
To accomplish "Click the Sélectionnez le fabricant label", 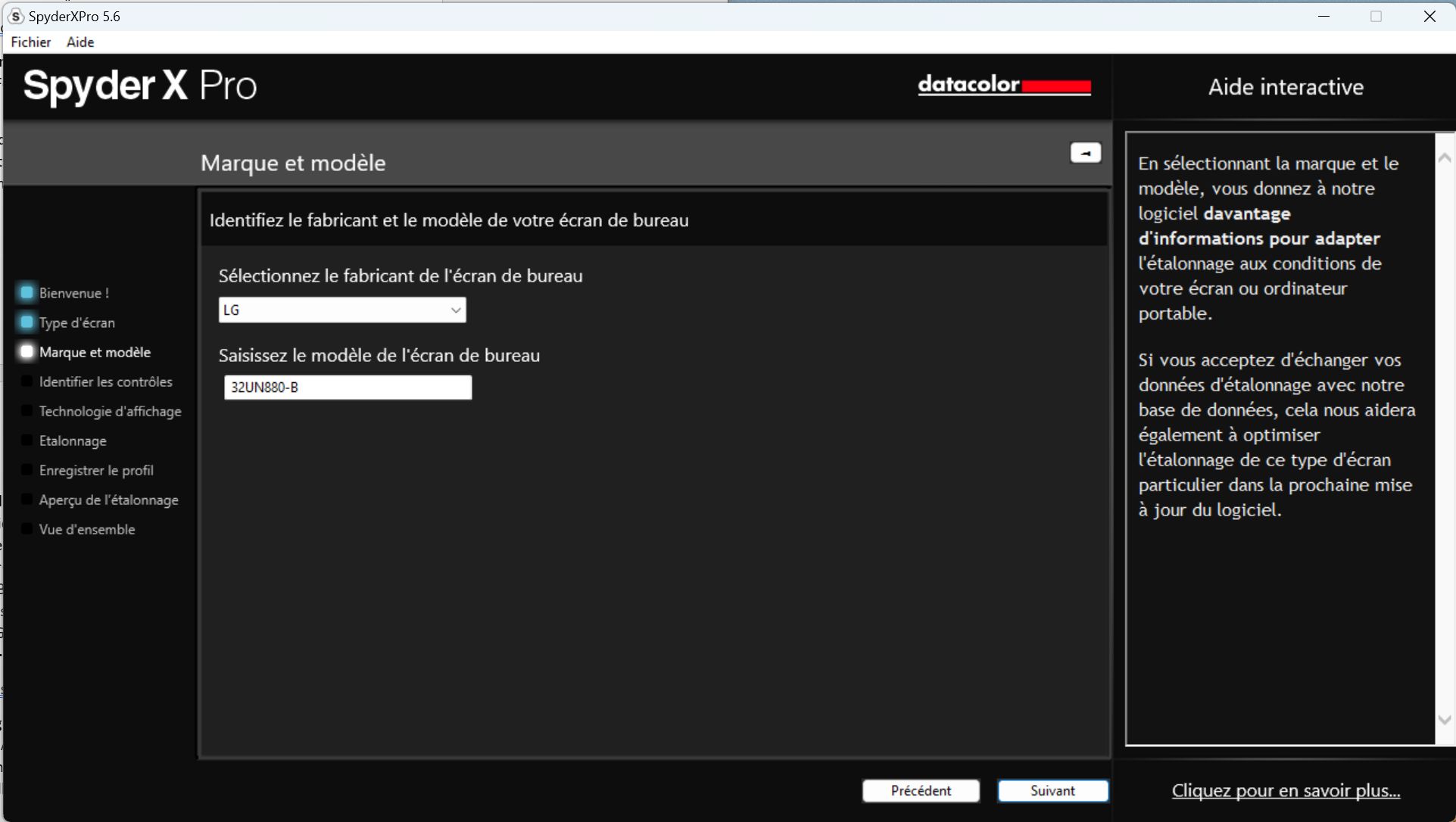I will pyautogui.click(x=401, y=276).
